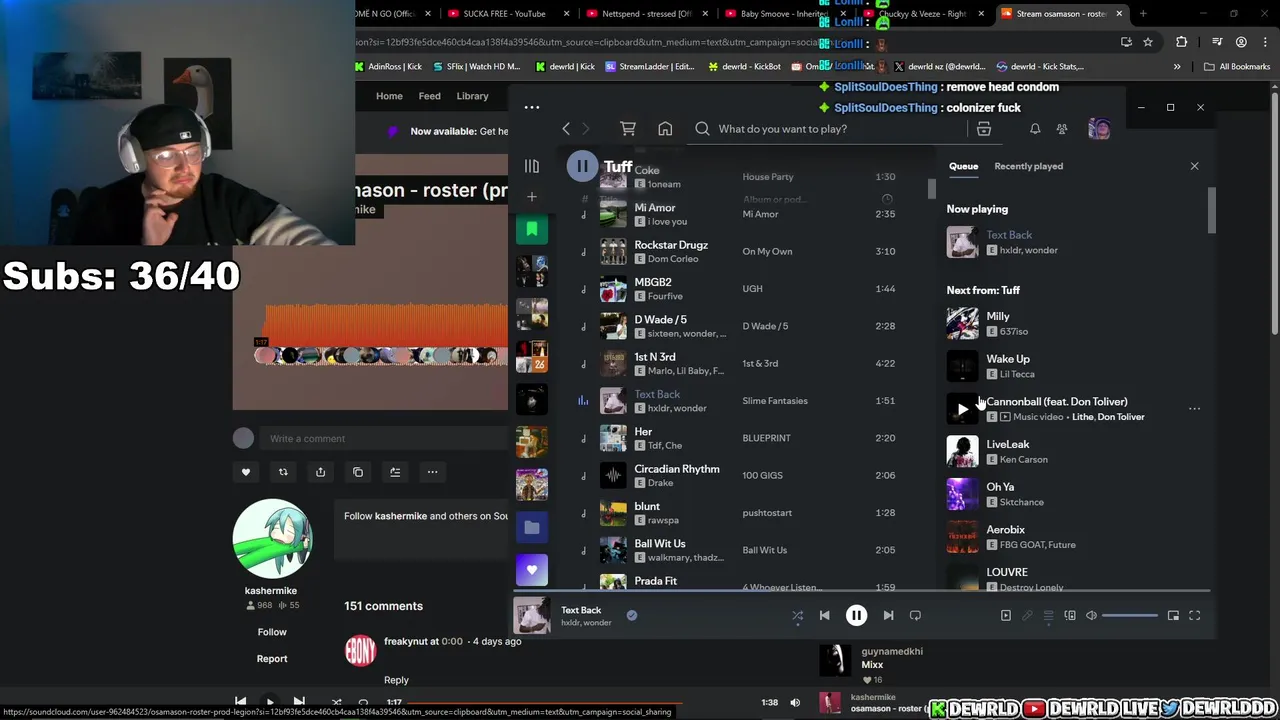The width and height of the screenshot is (1280, 720).
Task: Report kashermike on SoundCloud
Action: [272, 659]
